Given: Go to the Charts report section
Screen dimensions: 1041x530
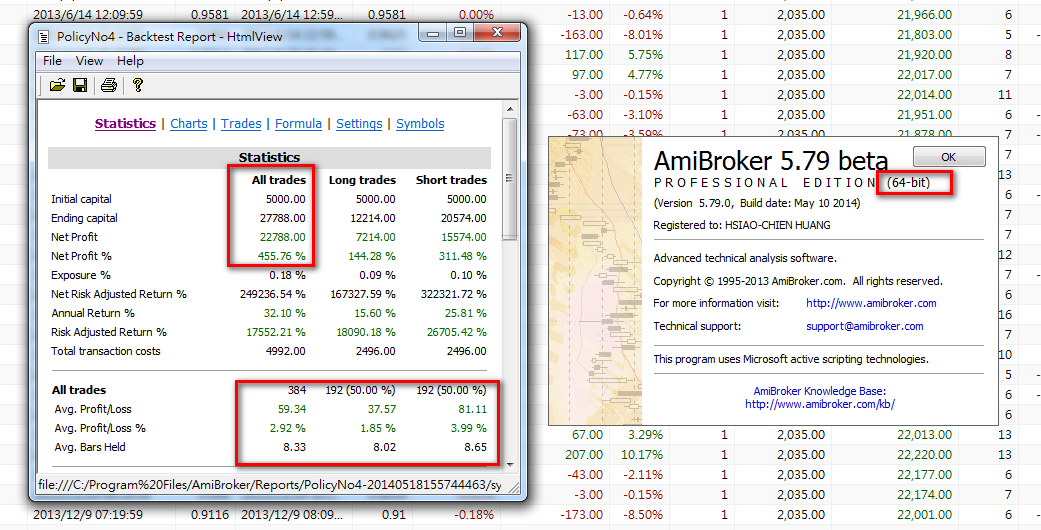Looking at the screenshot, I should tap(189, 124).
